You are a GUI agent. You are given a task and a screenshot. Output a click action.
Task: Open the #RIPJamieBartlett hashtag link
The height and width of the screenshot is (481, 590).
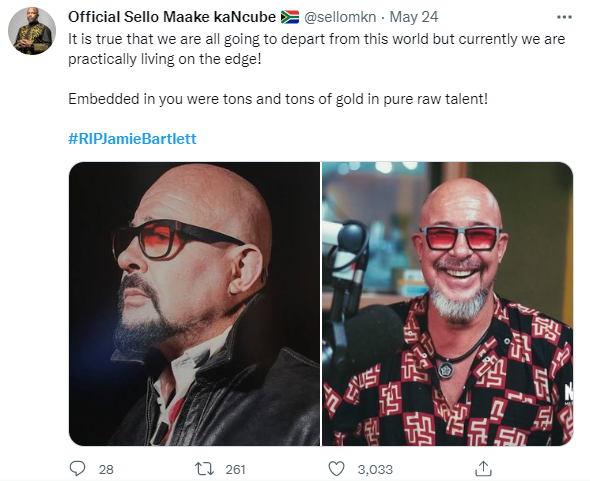coord(132,139)
